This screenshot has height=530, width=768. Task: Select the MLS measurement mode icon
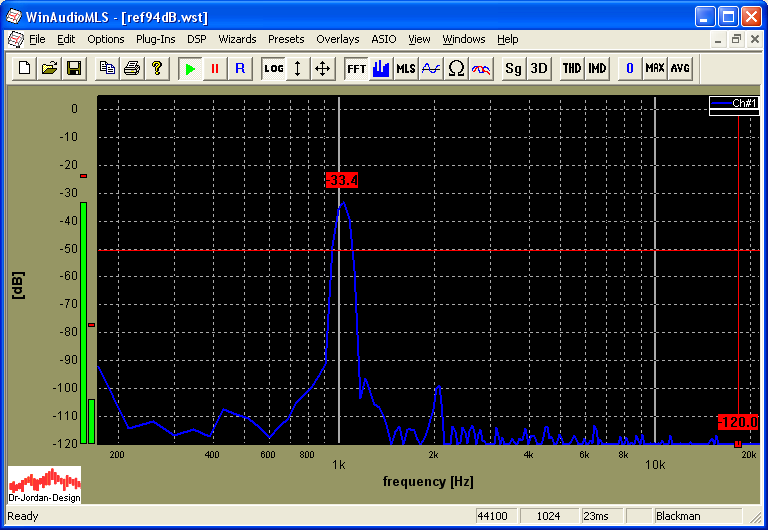[x=406, y=68]
